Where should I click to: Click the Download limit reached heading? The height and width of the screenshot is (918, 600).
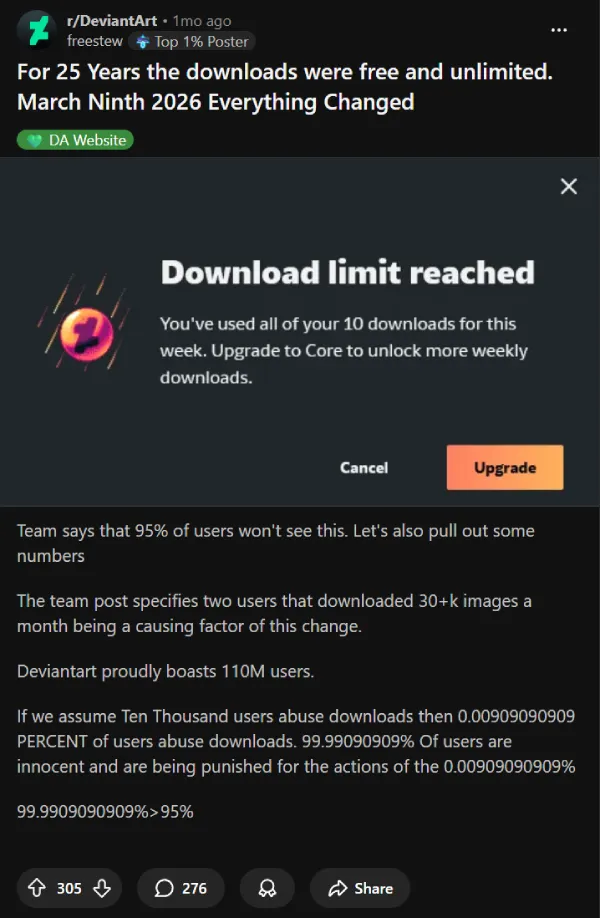click(x=348, y=272)
